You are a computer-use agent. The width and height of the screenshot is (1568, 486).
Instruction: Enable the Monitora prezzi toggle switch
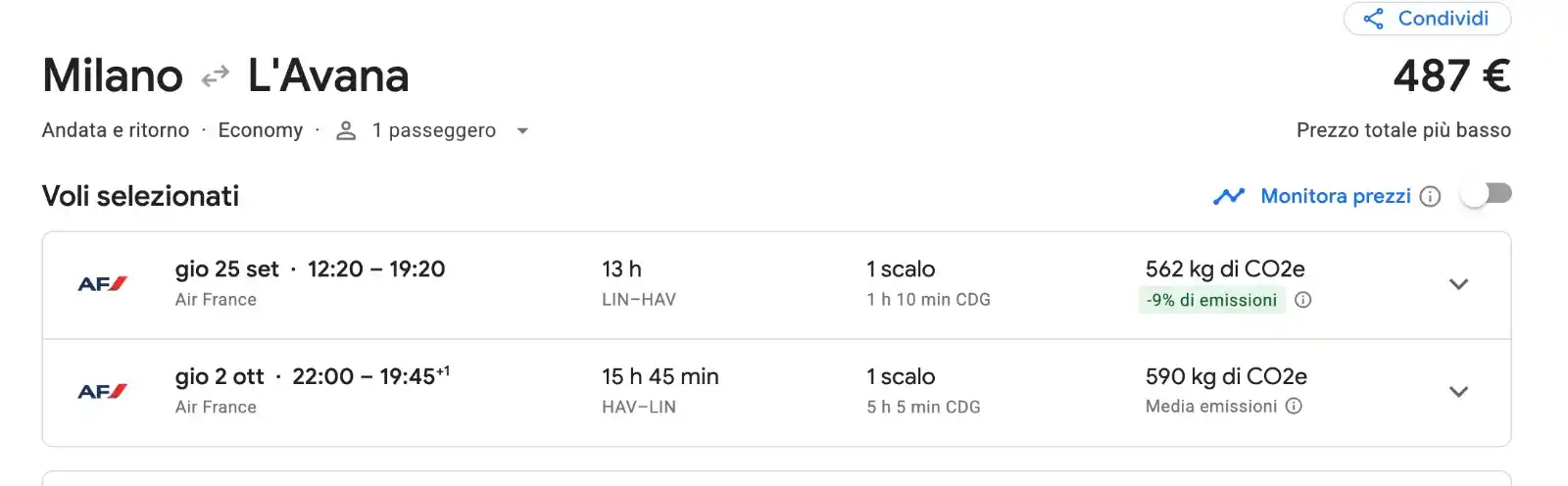click(1487, 195)
